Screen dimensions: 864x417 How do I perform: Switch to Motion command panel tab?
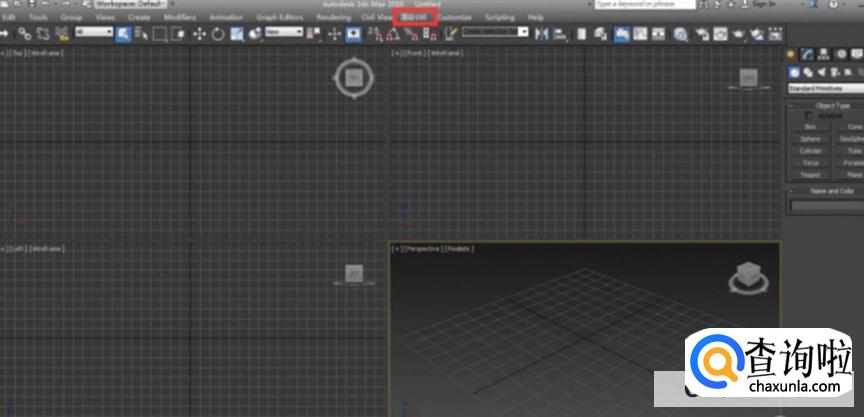[x=840, y=53]
